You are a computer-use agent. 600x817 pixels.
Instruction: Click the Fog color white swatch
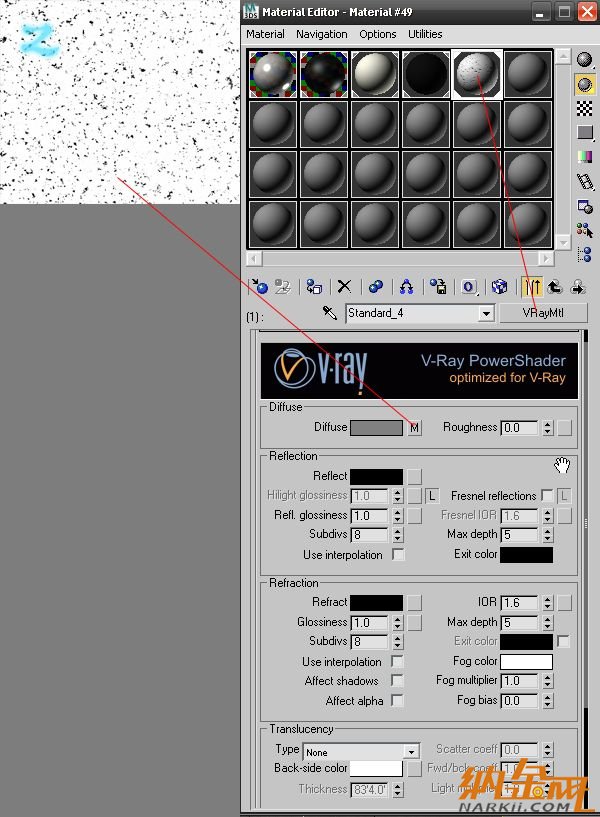(527, 661)
